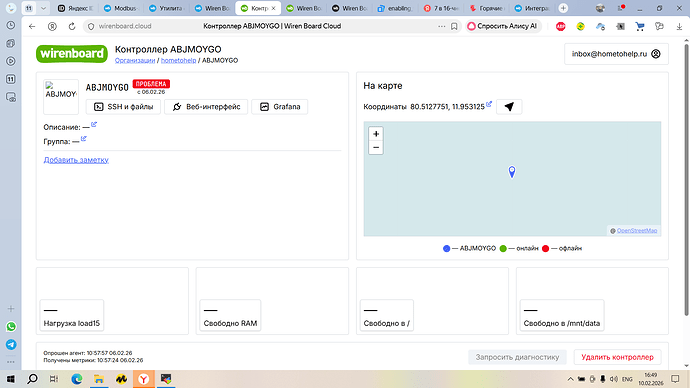This screenshot has width=690, height=388.
Task: Switch to the Modbus tab
Action: 120,8
